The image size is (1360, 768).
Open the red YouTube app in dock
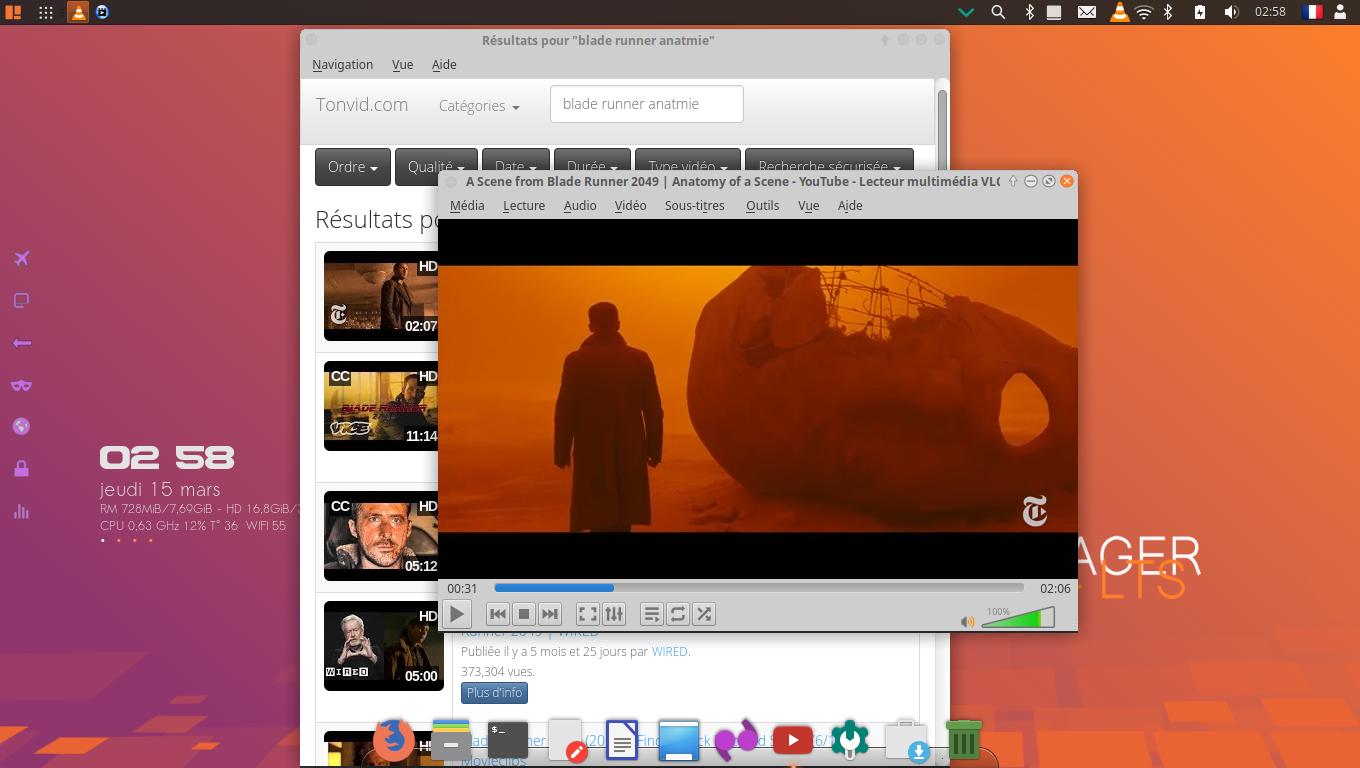pos(792,741)
